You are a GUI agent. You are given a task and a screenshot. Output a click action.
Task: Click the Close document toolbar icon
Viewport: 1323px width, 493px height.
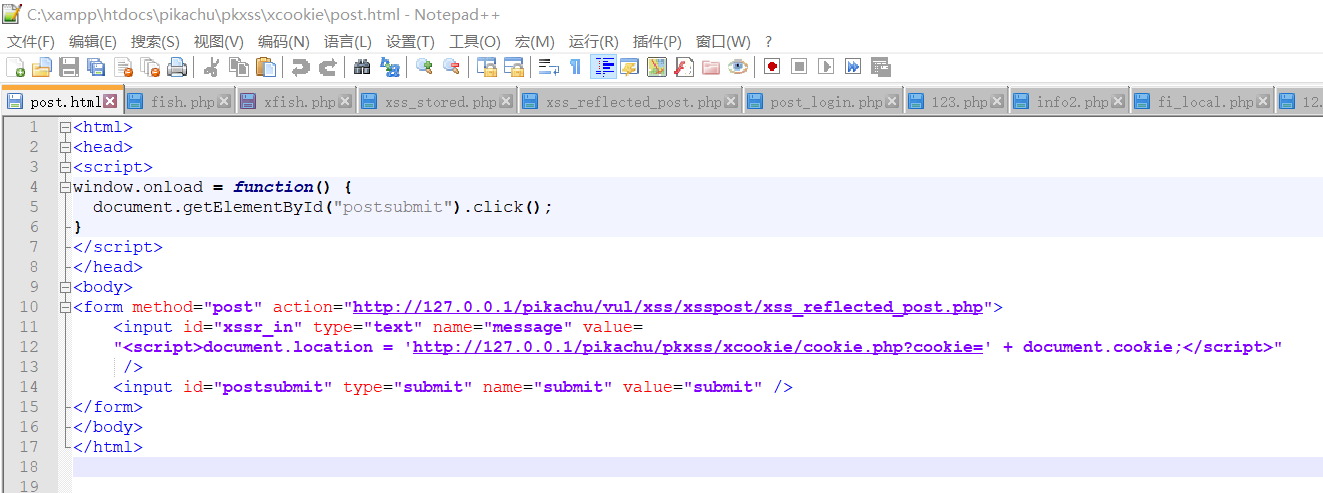[x=123, y=67]
